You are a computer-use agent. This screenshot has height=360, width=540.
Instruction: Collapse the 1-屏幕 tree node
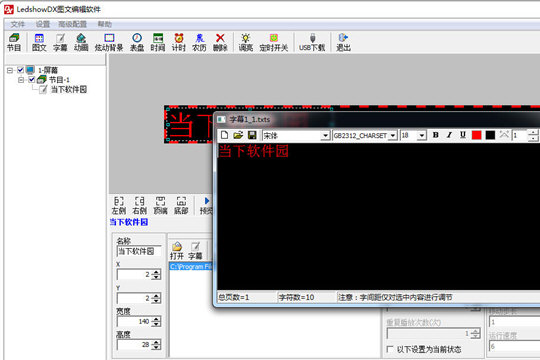click(10, 70)
